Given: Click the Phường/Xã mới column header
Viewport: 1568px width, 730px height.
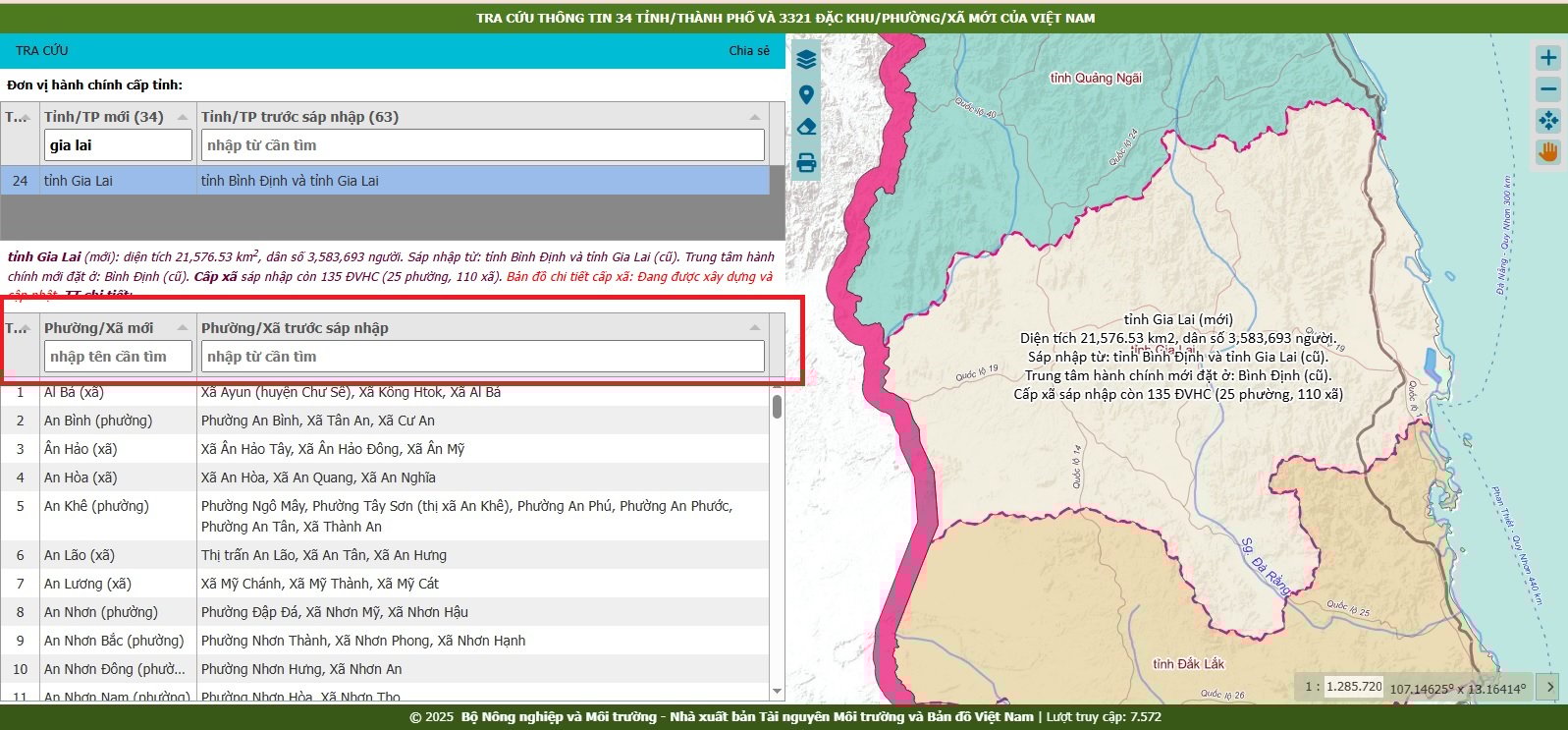Looking at the screenshot, I should (99, 328).
